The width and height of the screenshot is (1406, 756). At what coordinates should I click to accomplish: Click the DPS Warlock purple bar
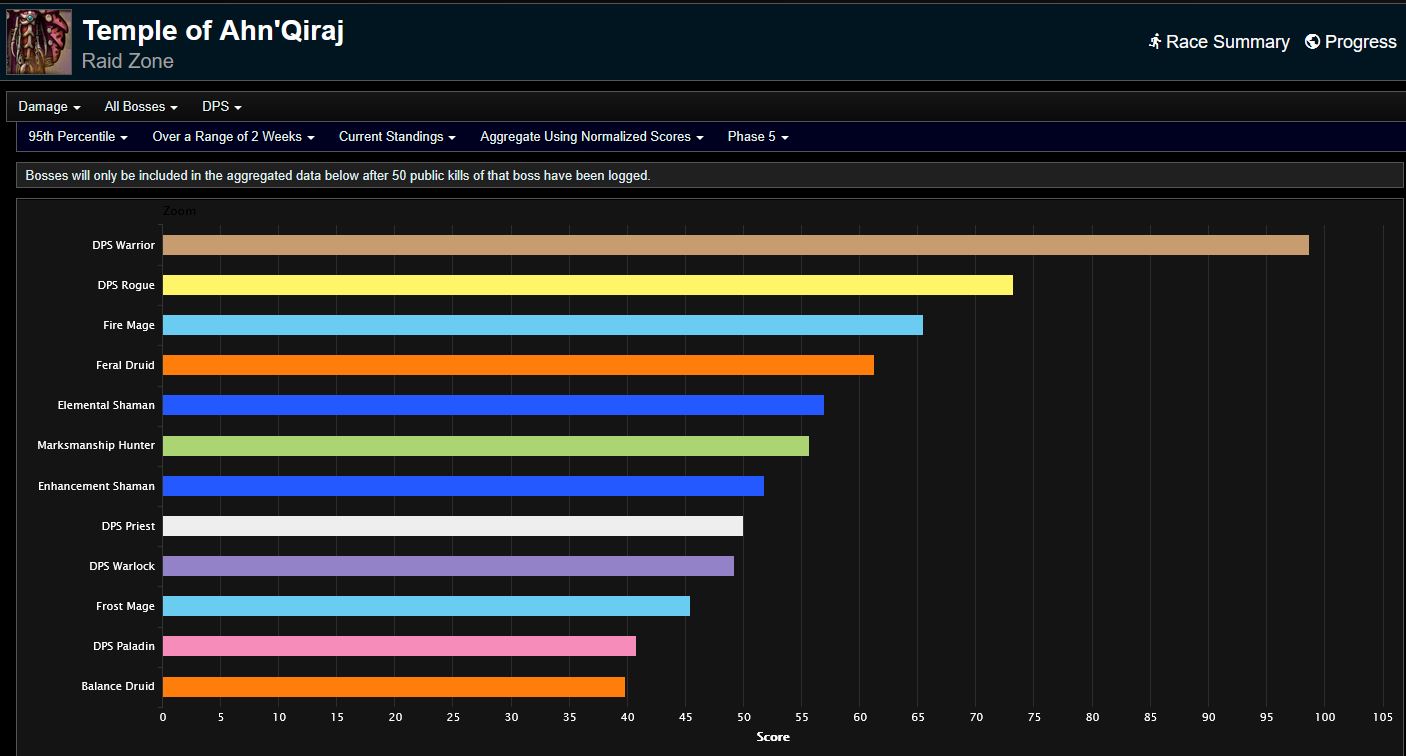[x=448, y=566]
